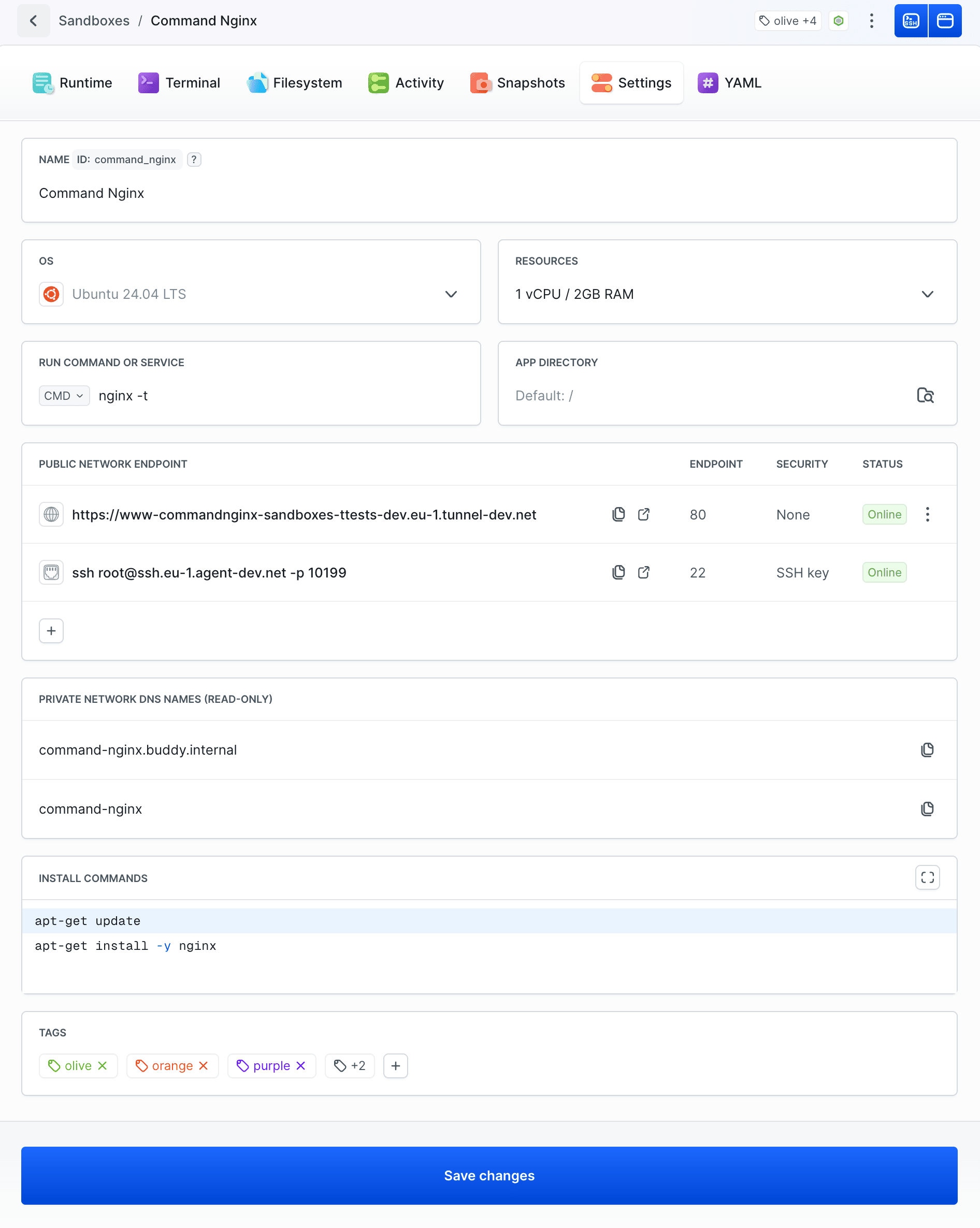Viewport: 980px width, 1228px height.
Task: Expand install commands editor to fullscreen
Action: pos(927,878)
